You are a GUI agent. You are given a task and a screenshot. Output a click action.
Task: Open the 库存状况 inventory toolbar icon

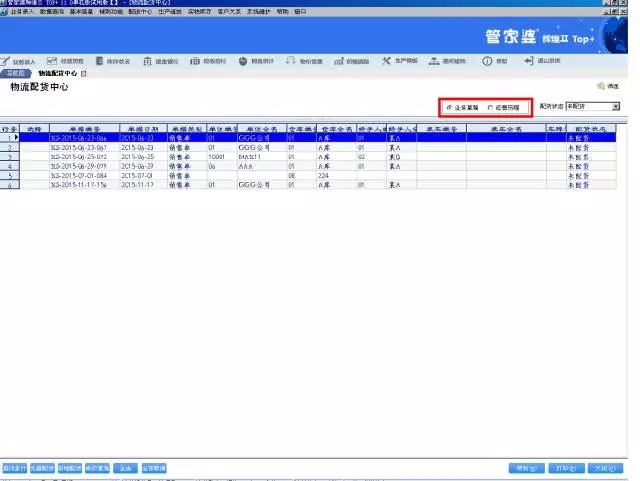[115, 61]
